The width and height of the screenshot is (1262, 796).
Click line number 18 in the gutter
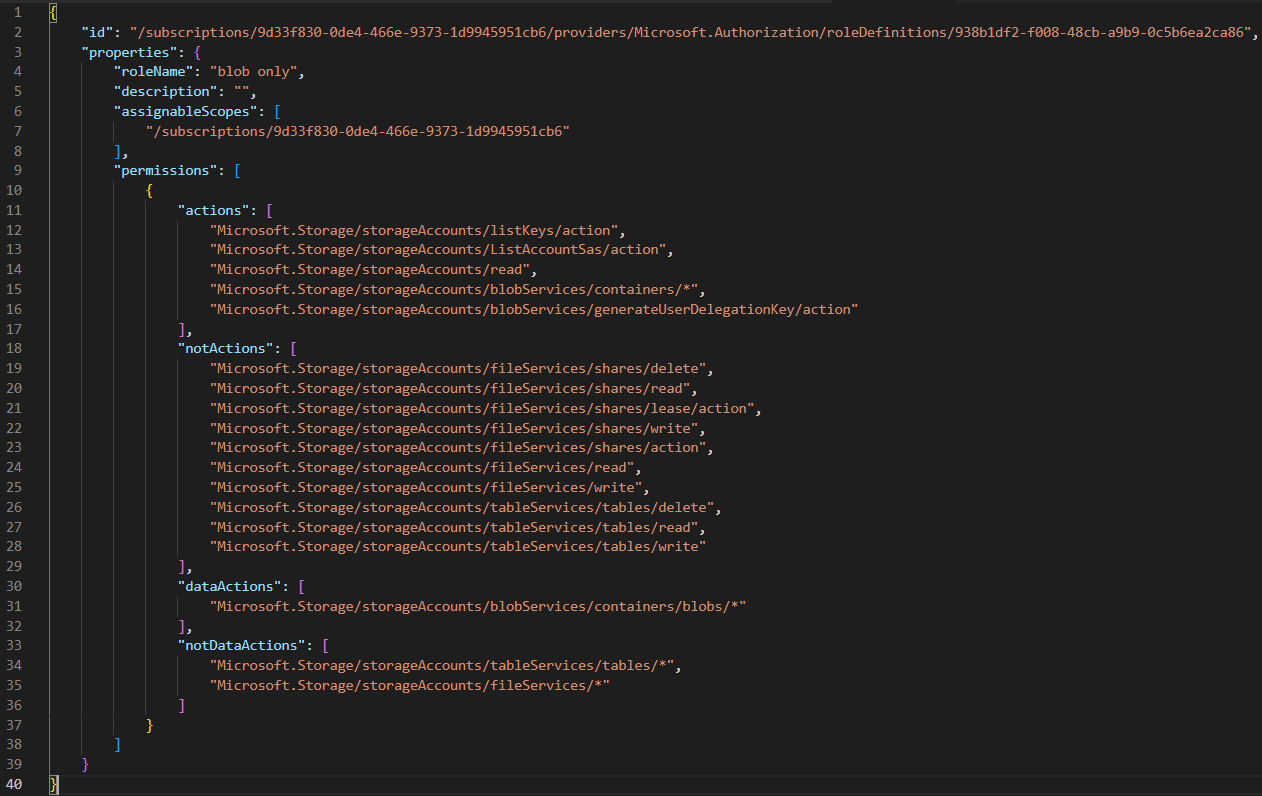coord(16,349)
